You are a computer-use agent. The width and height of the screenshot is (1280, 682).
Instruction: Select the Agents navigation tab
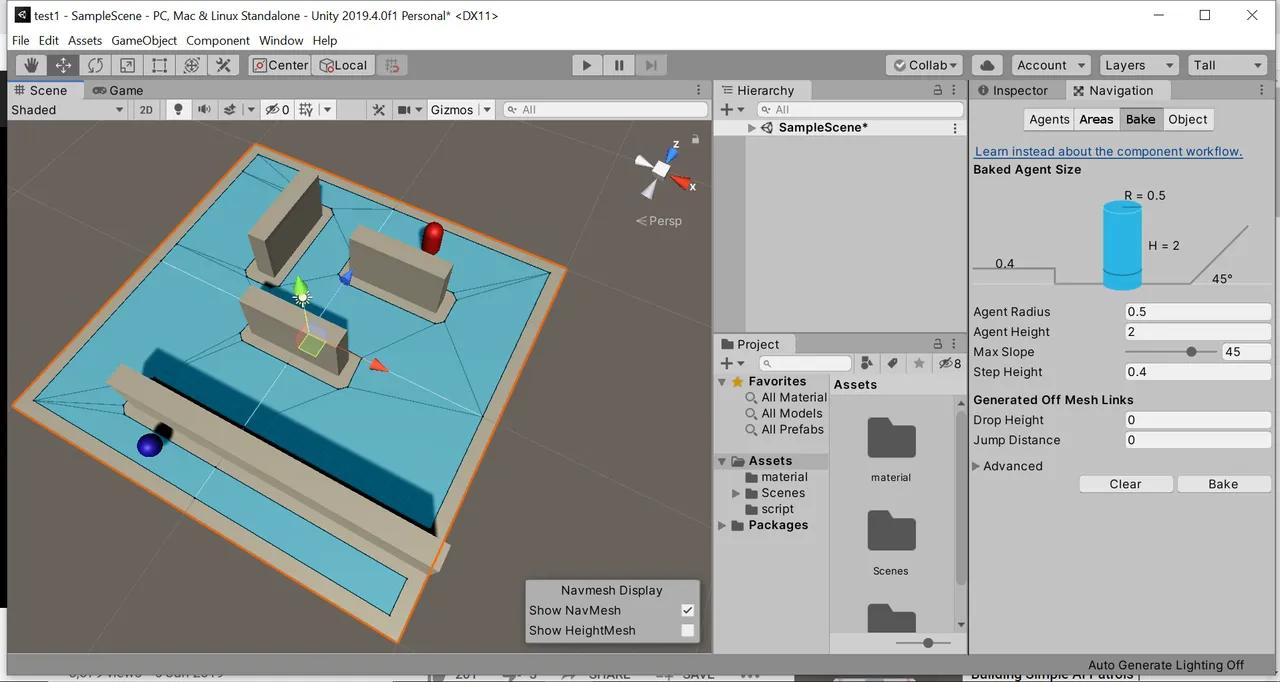tap(1049, 119)
